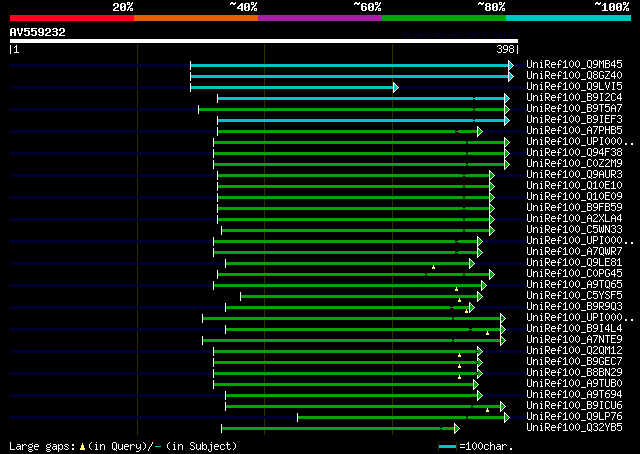Open the UniRef100_B9I2C4 hit label
The width and height of the screenshot is (640, 454).
574,98
